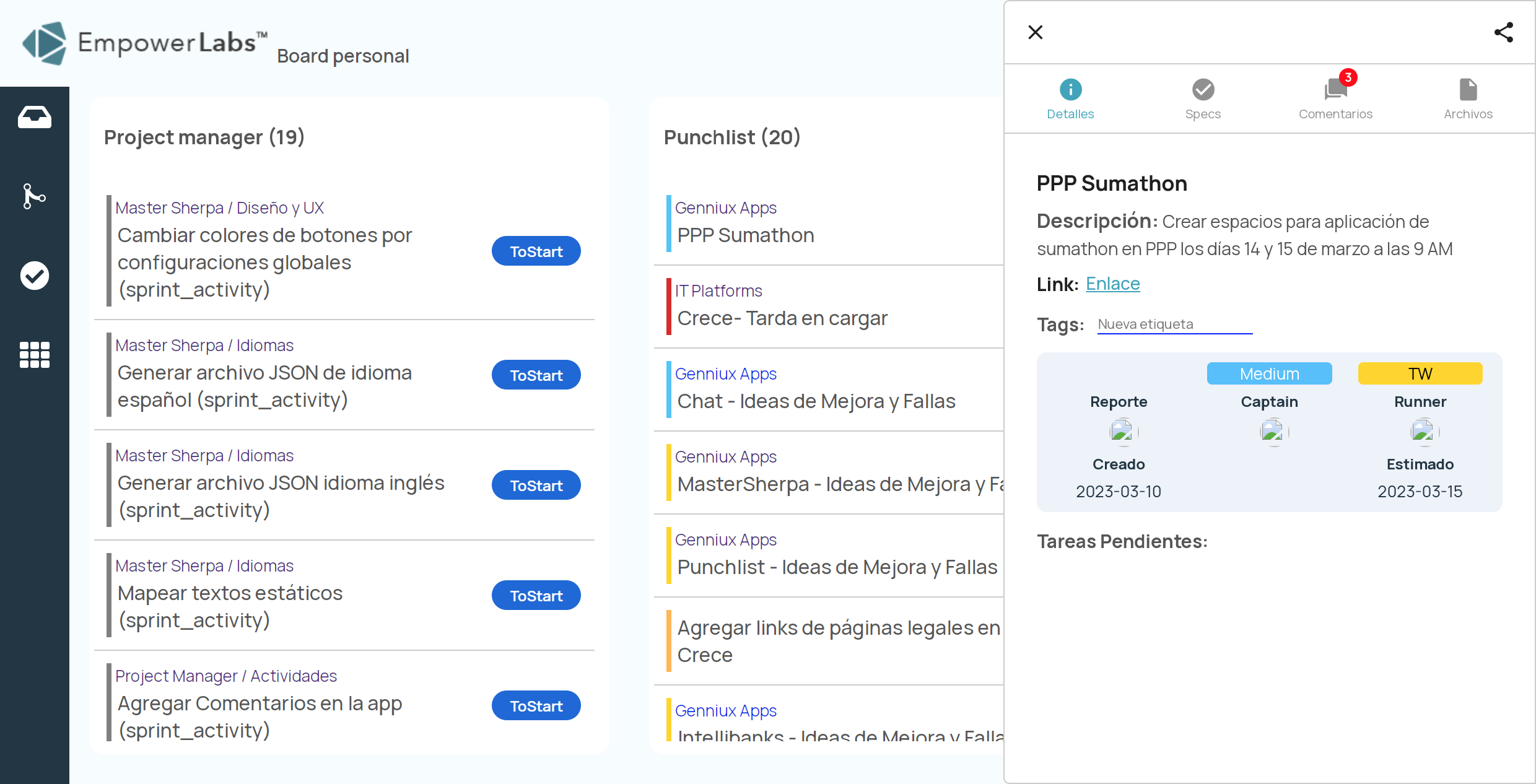
Task: Open the inbox icon in the sidebar
Action: 35,117
